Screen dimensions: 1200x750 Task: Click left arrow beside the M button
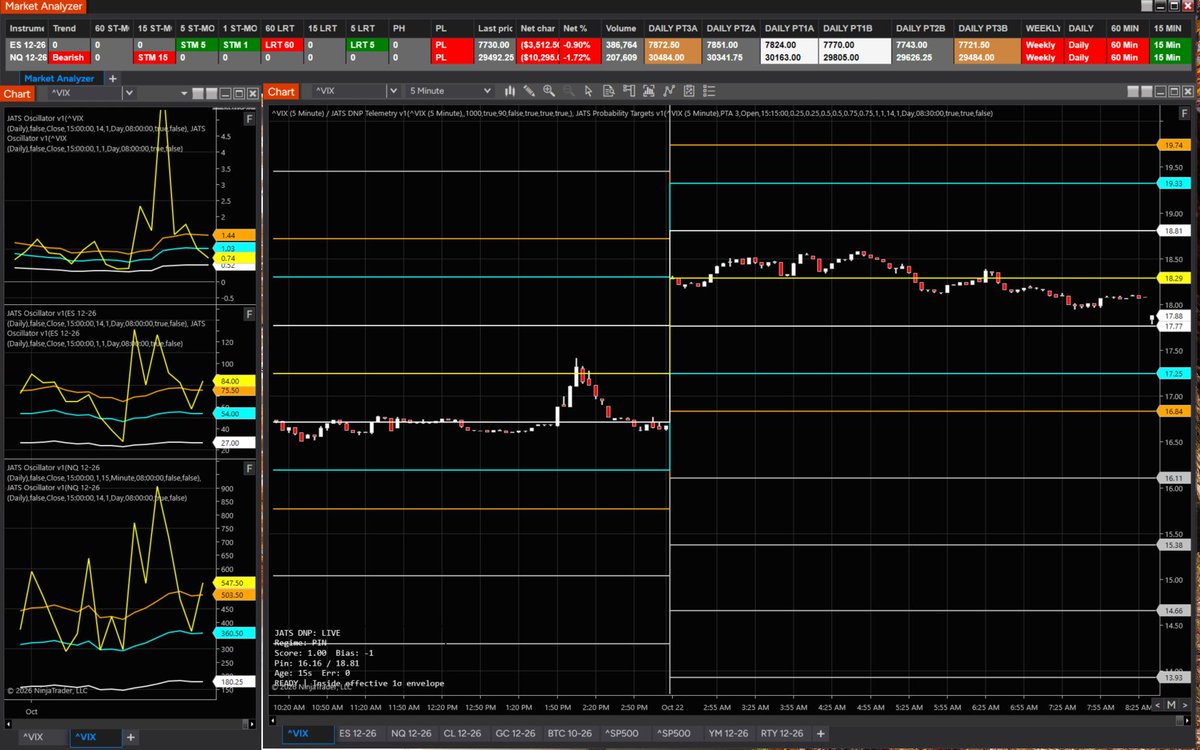coord(1158,705)
